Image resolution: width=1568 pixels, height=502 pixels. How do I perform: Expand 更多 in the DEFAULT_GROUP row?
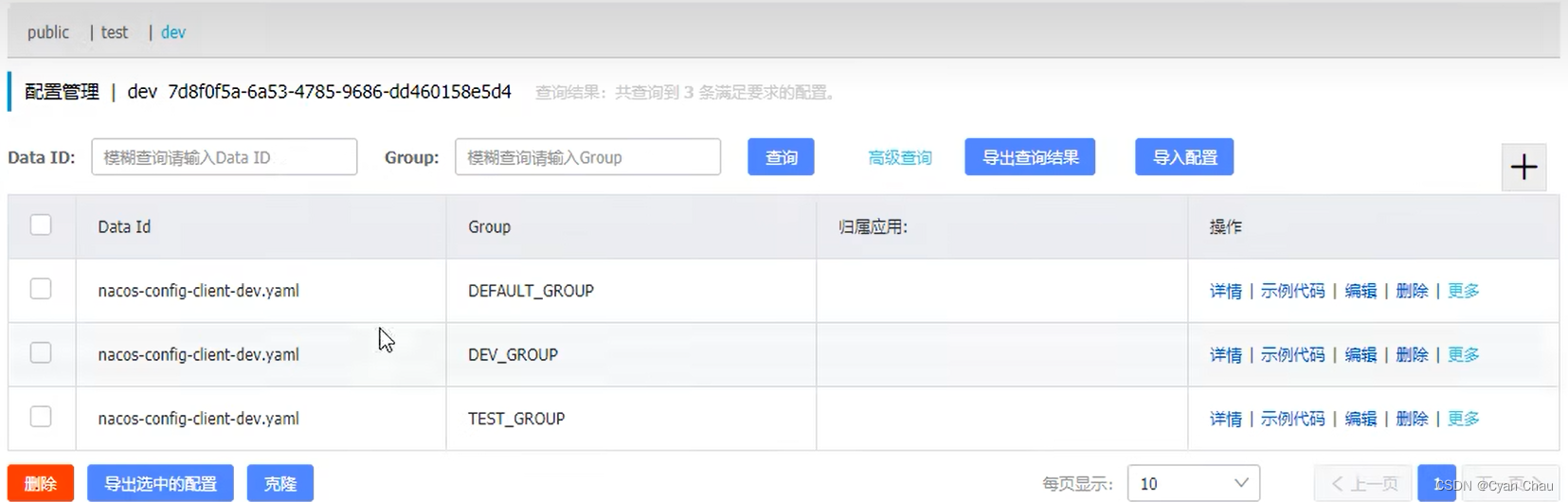click(x=1464, y=291)
